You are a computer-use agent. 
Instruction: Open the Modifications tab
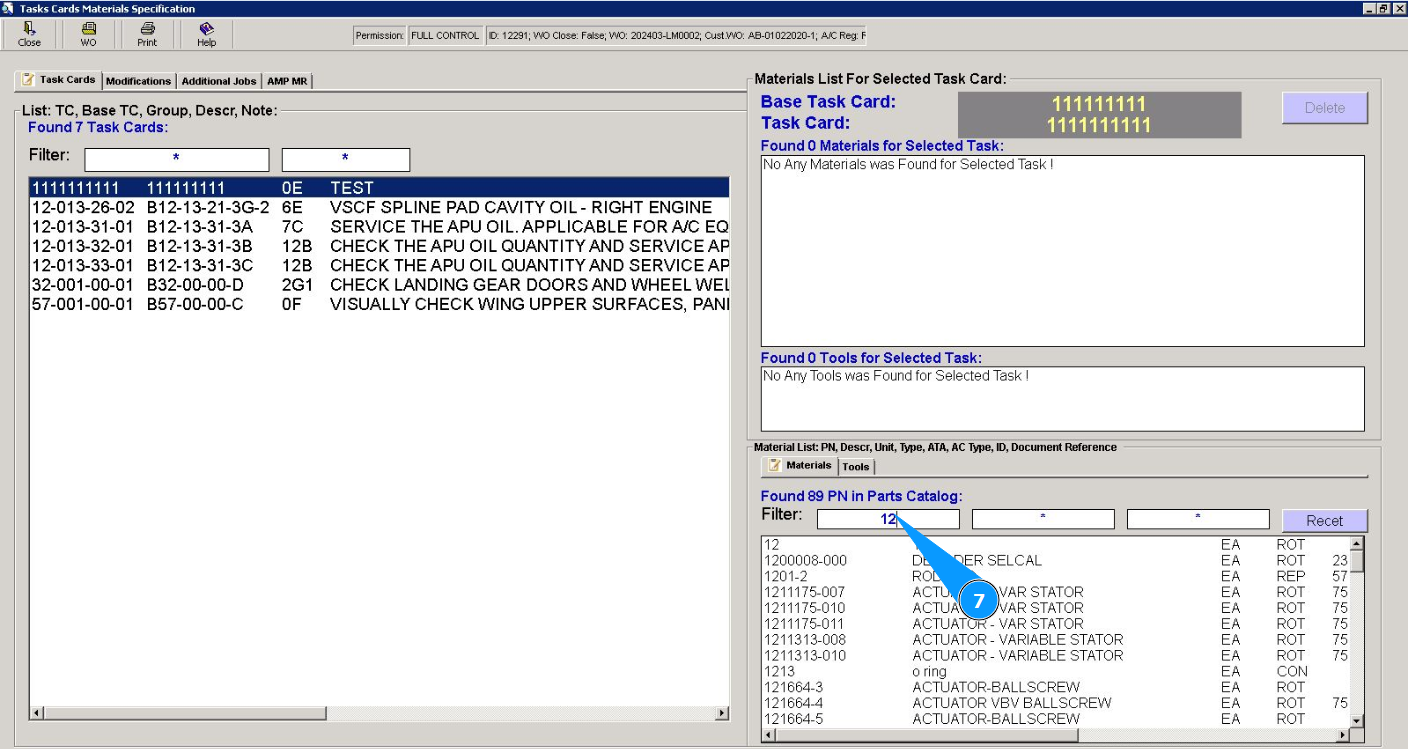[x=138, y=81]
